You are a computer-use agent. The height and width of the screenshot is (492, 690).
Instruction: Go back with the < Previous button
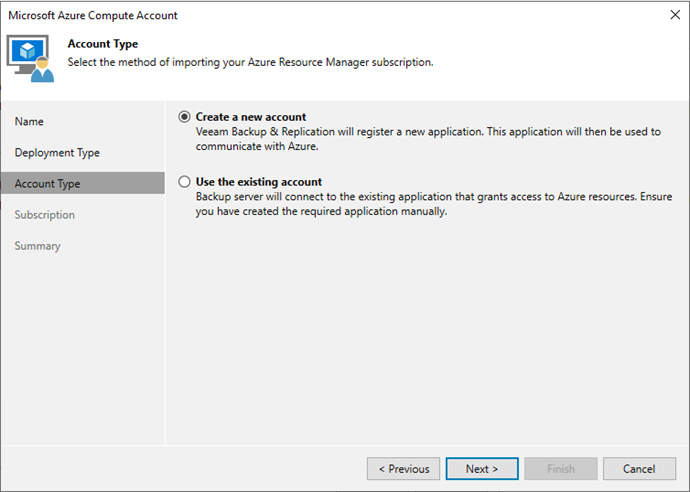point(404,469)
